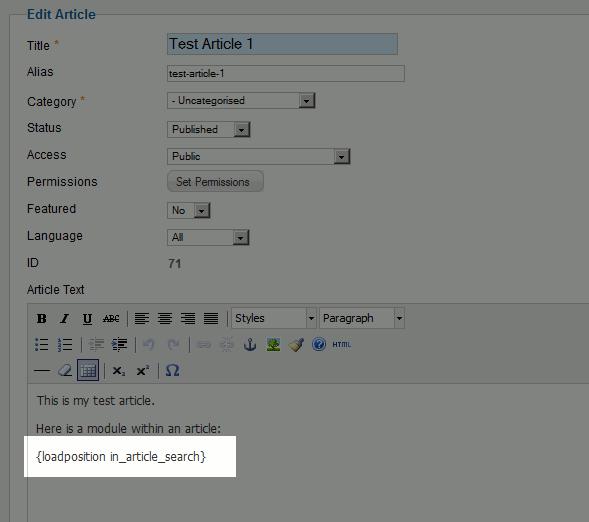
Task: Click the Set Permissions button
Action: point(215,181)
